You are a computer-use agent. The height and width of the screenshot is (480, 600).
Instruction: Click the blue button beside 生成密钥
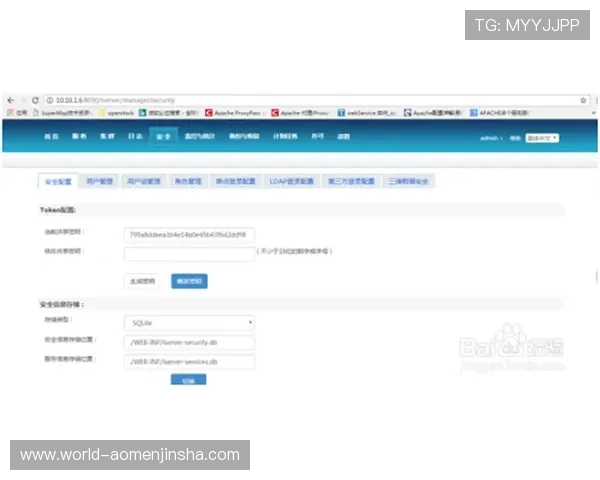tap(188, 282)
